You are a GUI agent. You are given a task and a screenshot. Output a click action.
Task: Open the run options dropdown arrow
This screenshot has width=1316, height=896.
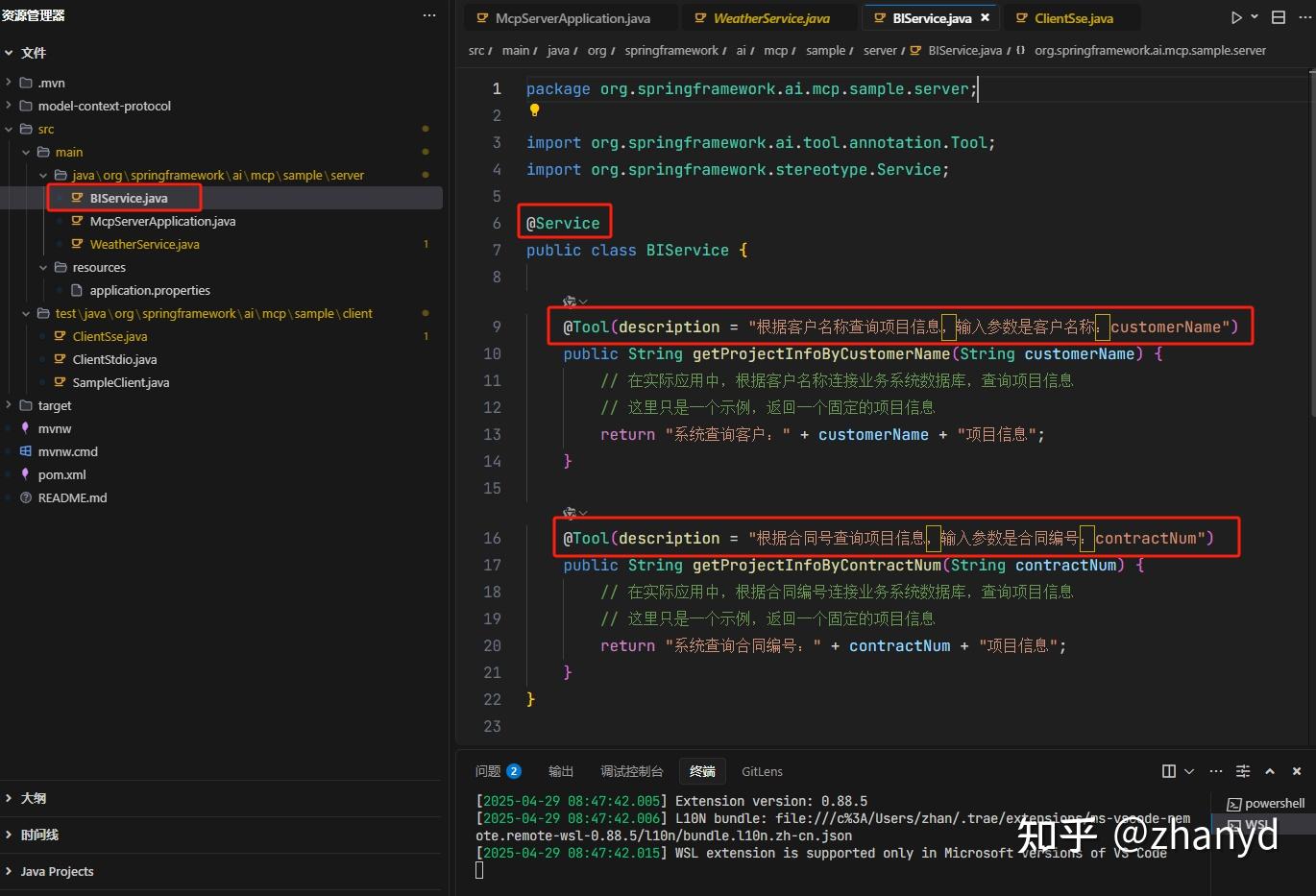(x=1255, y=17)
